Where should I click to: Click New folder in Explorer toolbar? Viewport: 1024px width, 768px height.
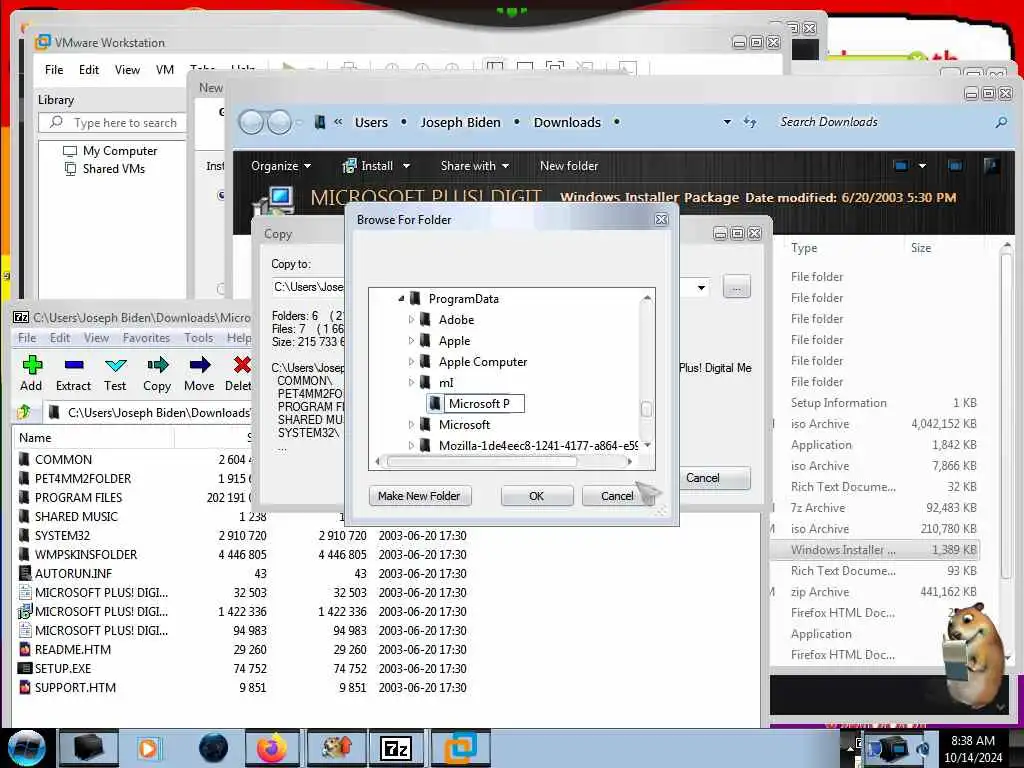(569, 166)
